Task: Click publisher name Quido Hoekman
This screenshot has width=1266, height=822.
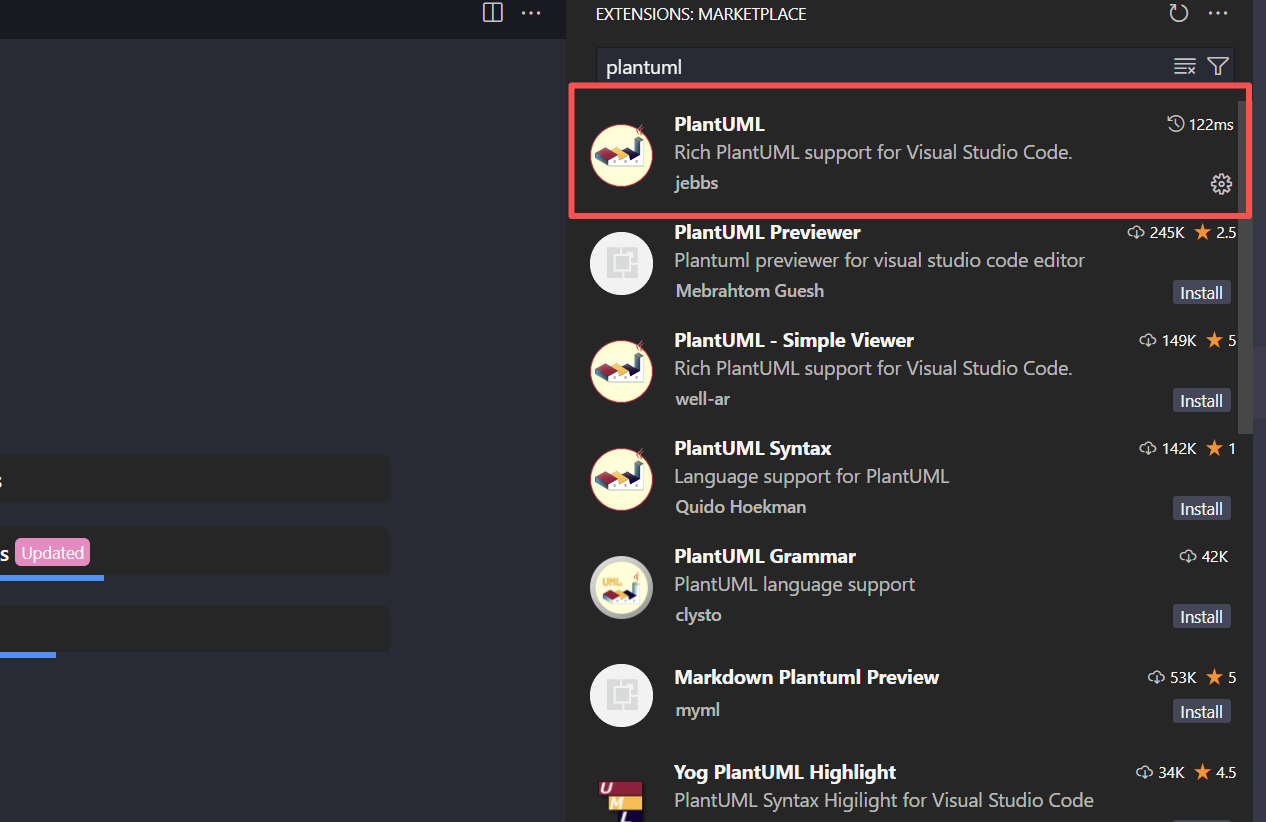Action: 741,507
